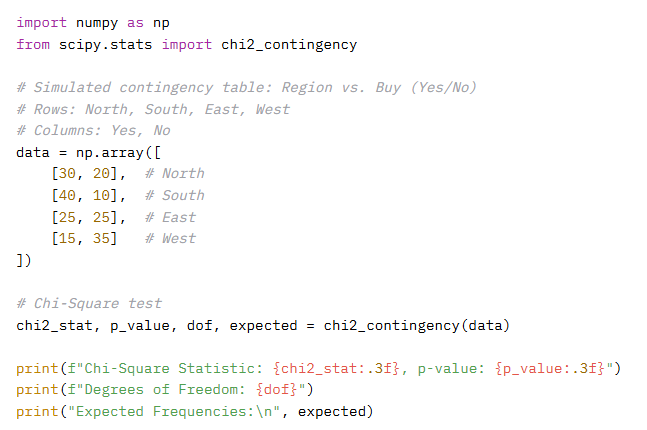The width and height of the screenshot is (647, 430).
Task: Click the '# East' comment
Action: click(170, 217)
